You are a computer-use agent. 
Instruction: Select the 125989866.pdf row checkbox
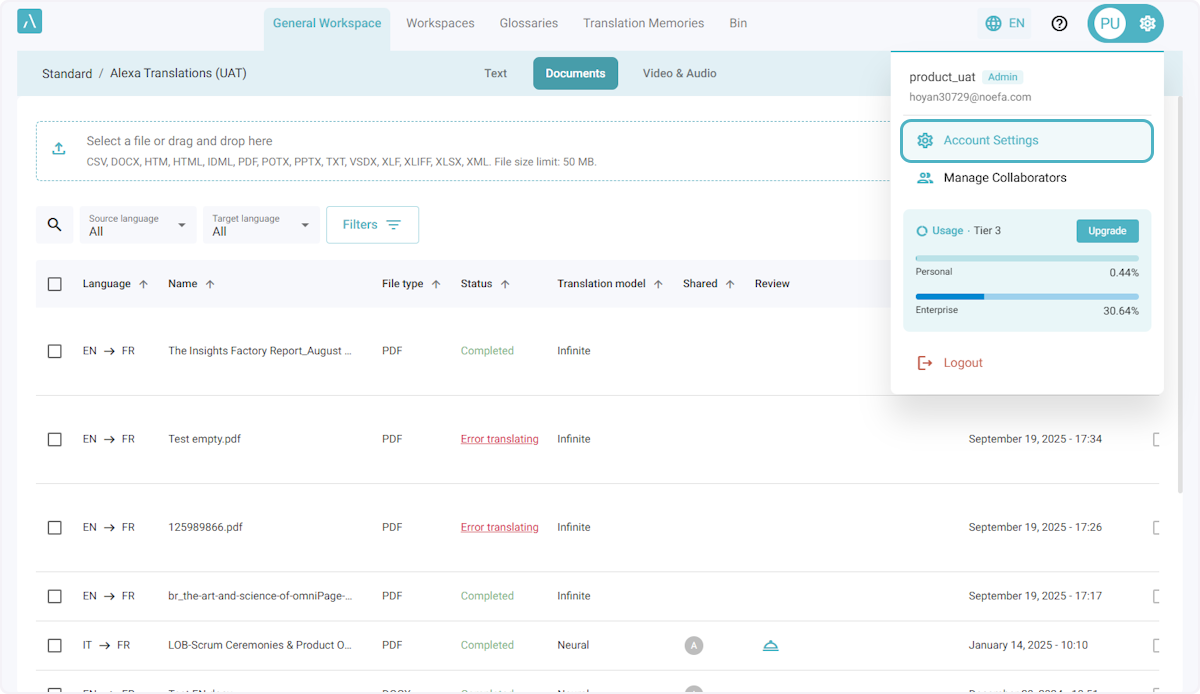click(55, 527)
